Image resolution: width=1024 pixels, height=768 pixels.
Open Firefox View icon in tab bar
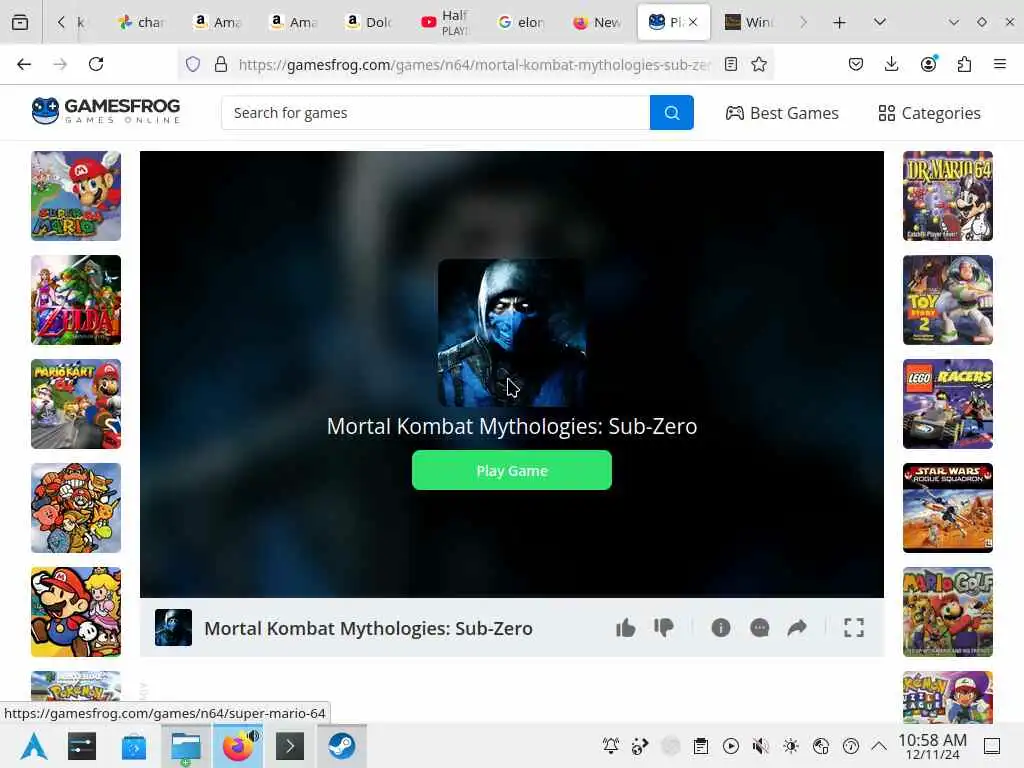pyautogui.click(x=20, y=22)
